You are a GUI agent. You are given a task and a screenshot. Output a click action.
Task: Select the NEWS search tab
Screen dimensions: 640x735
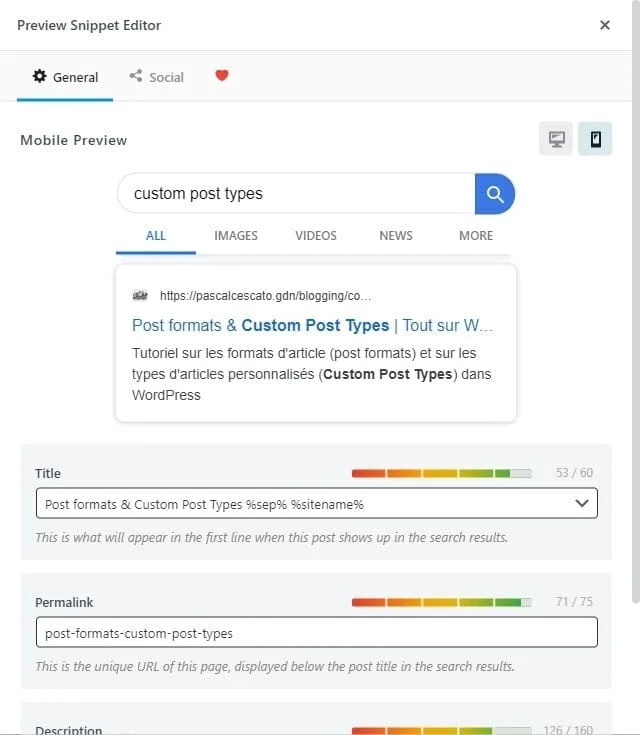(396, 236)
